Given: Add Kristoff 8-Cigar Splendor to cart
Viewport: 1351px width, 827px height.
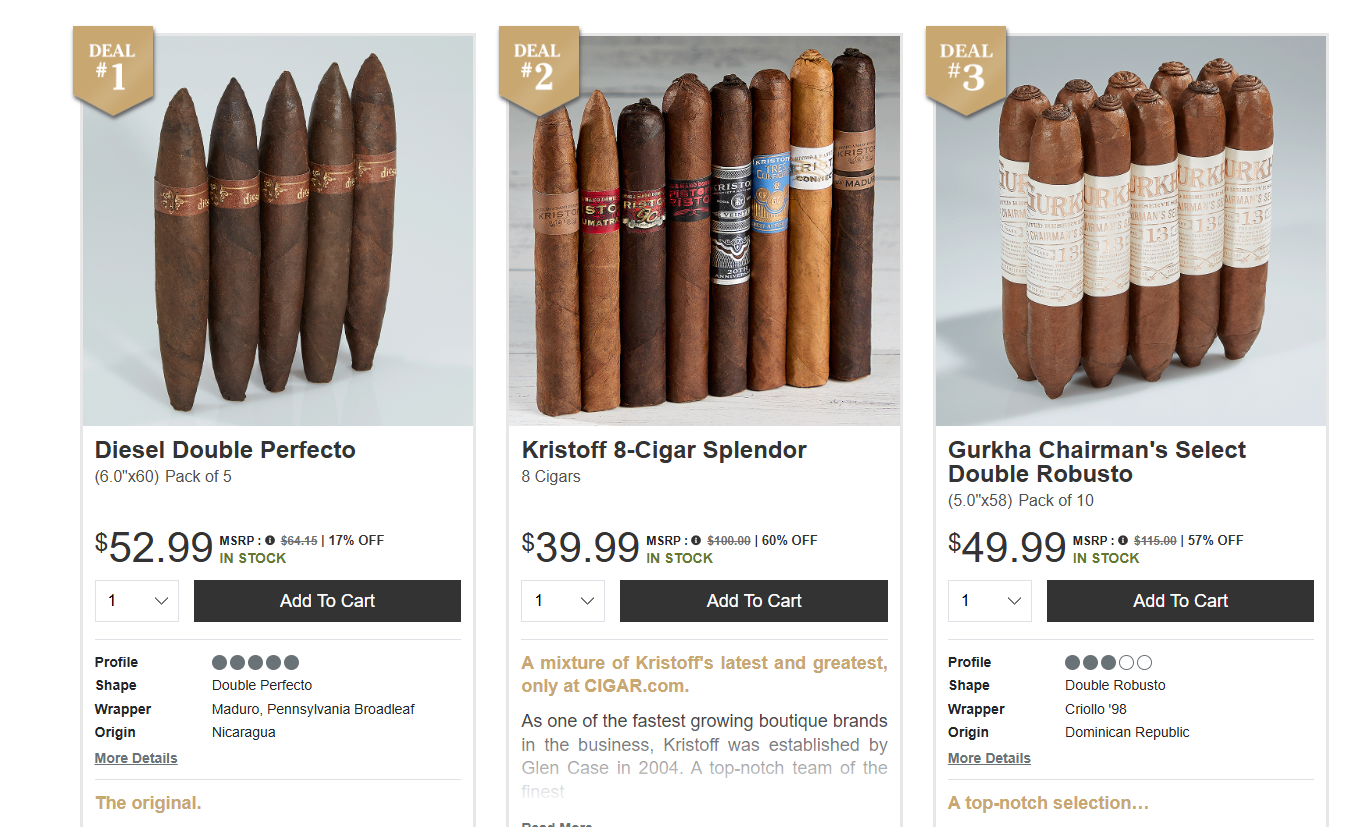Looking at the screenshot, I should tap(754, 601).
